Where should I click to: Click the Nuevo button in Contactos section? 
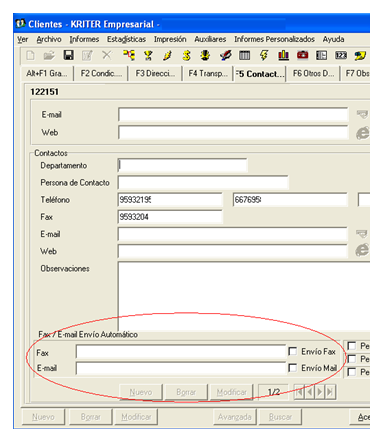(x=141, y=392)
